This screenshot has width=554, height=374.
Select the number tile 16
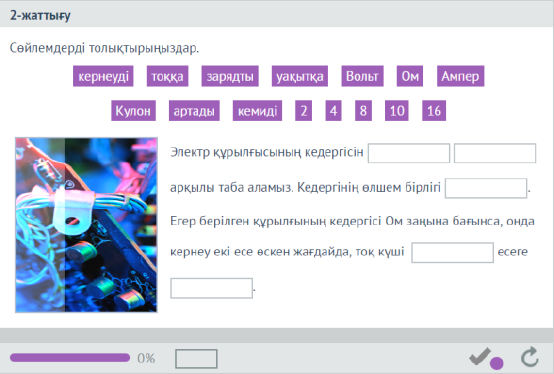[x=434, y=111]
